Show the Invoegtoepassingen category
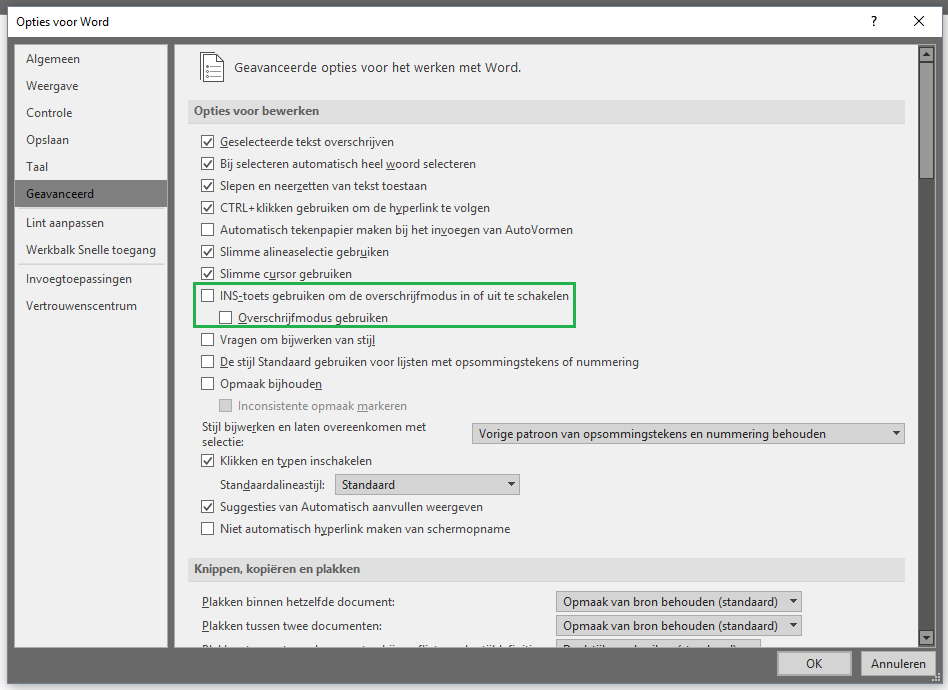 tap(91, 279)
